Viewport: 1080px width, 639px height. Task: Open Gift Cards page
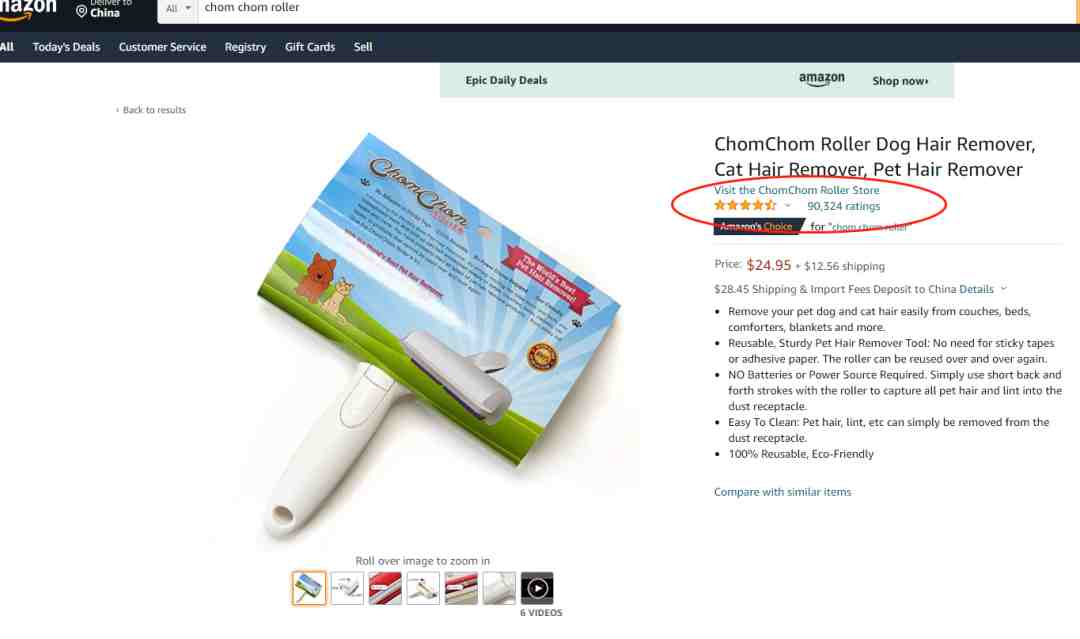[x=310, y=47]
